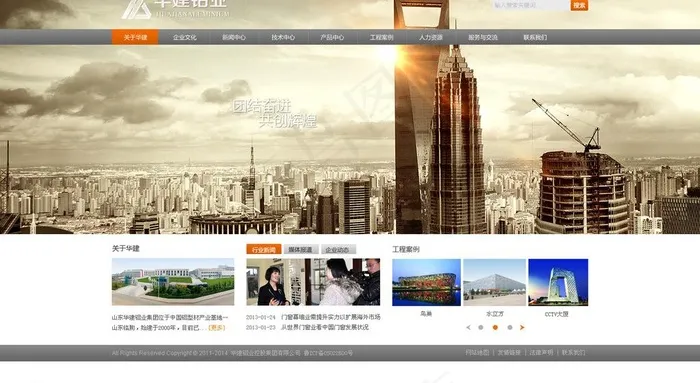This screenshot has height=383, width=700.
Task: Open the 企业文化 menu item
Action: pos(185,37)
